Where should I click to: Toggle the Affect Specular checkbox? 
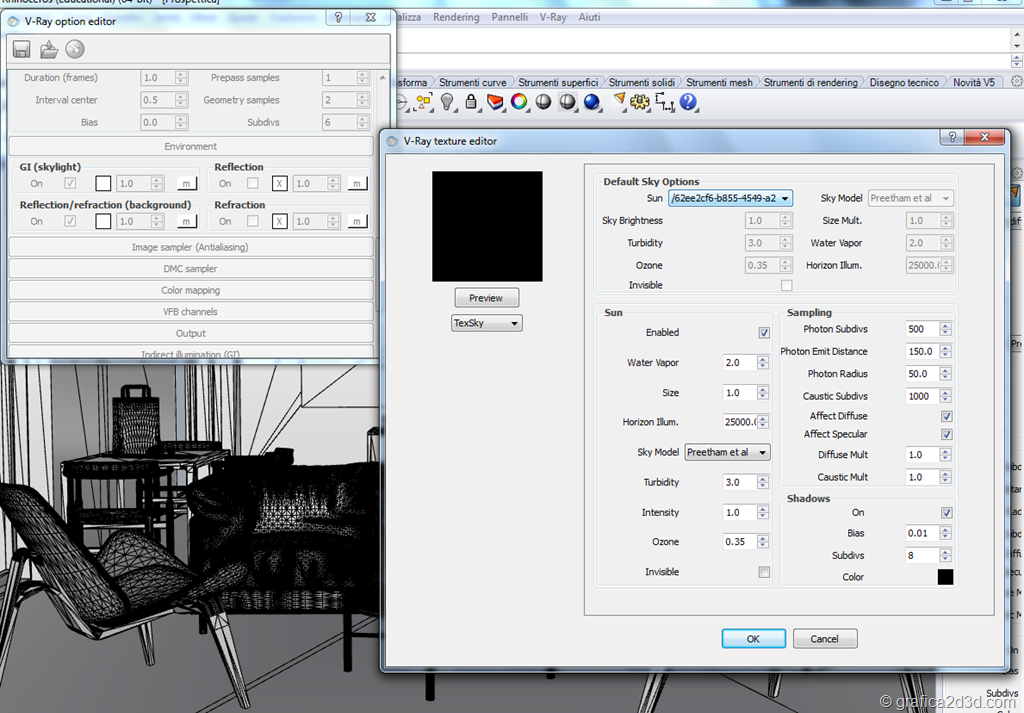[946, 435]
